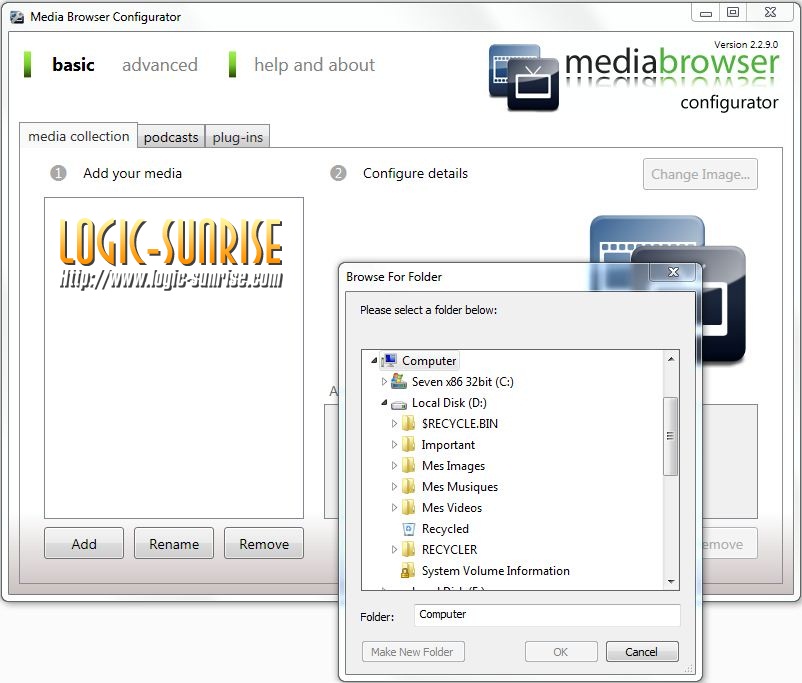Select the '$RECYCLE.BIN' folder name

click(459, 424)
